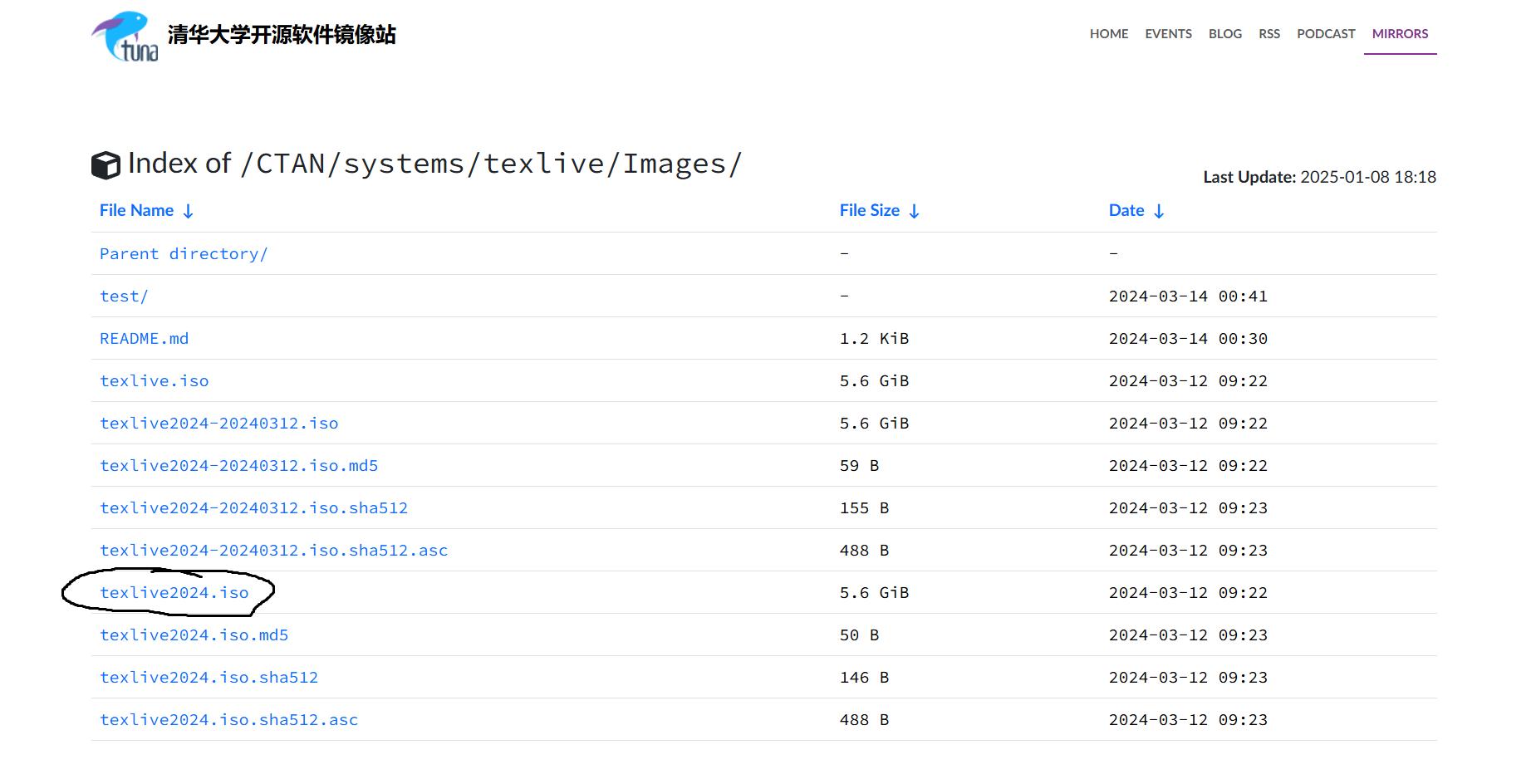
Task: Open the PODCAST menu item
Action: tap(1326, 34)
